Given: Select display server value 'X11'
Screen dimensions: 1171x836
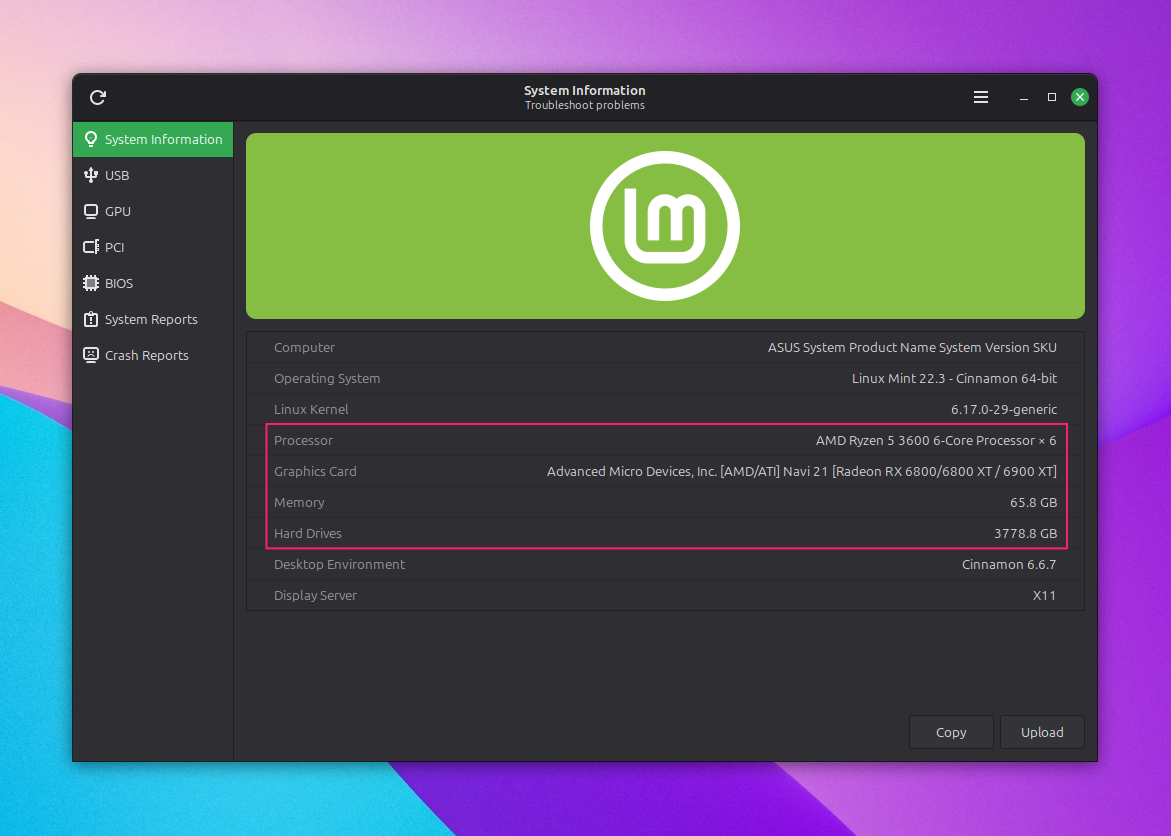Looking at the screenshot, I should [1044, 595].
